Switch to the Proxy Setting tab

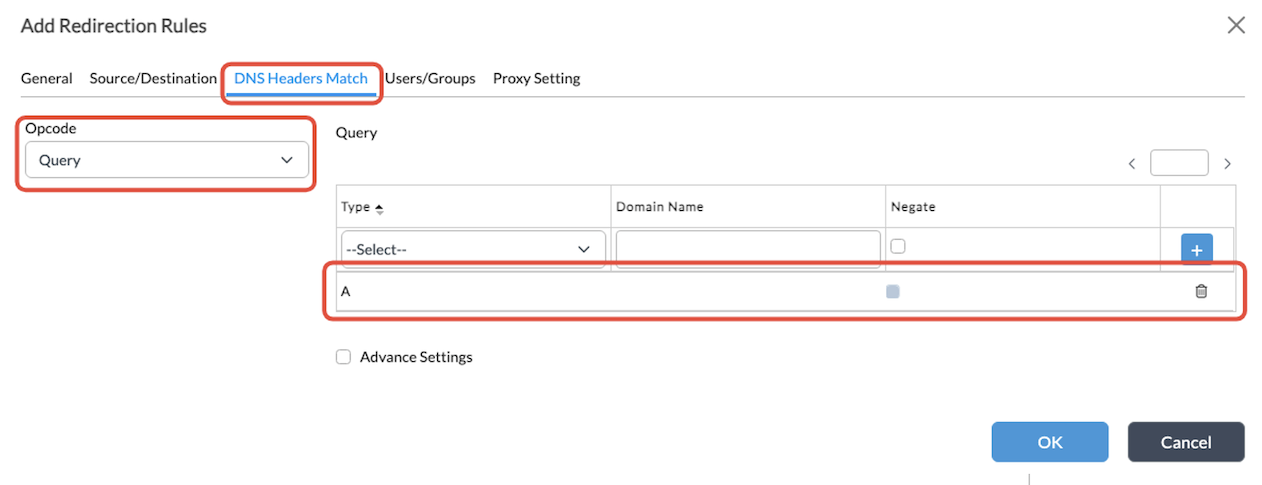pos(536,78)
